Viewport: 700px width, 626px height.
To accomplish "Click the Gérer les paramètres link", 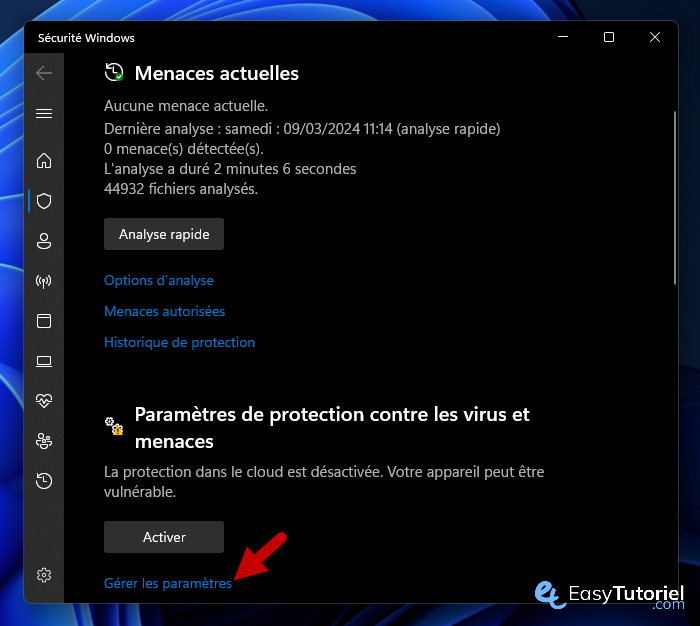I will (168, 583).
